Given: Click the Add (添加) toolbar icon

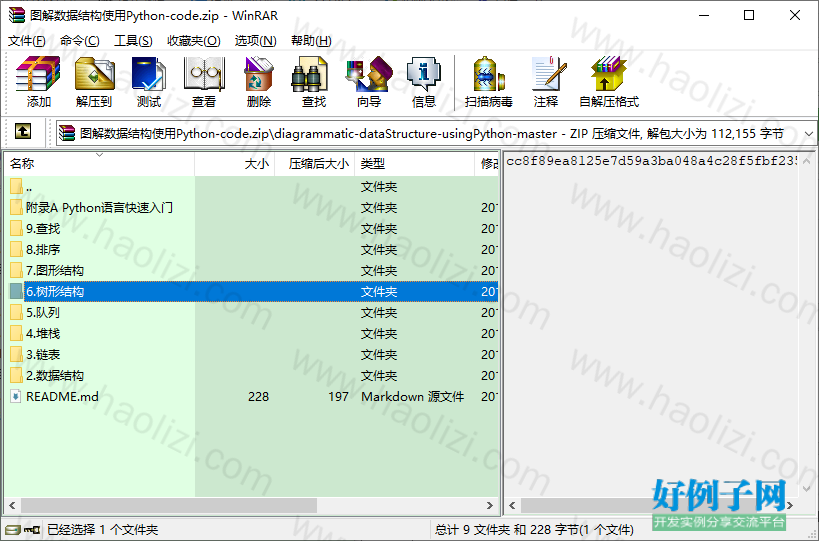Looking at the screenshot, I should [38, 74].
